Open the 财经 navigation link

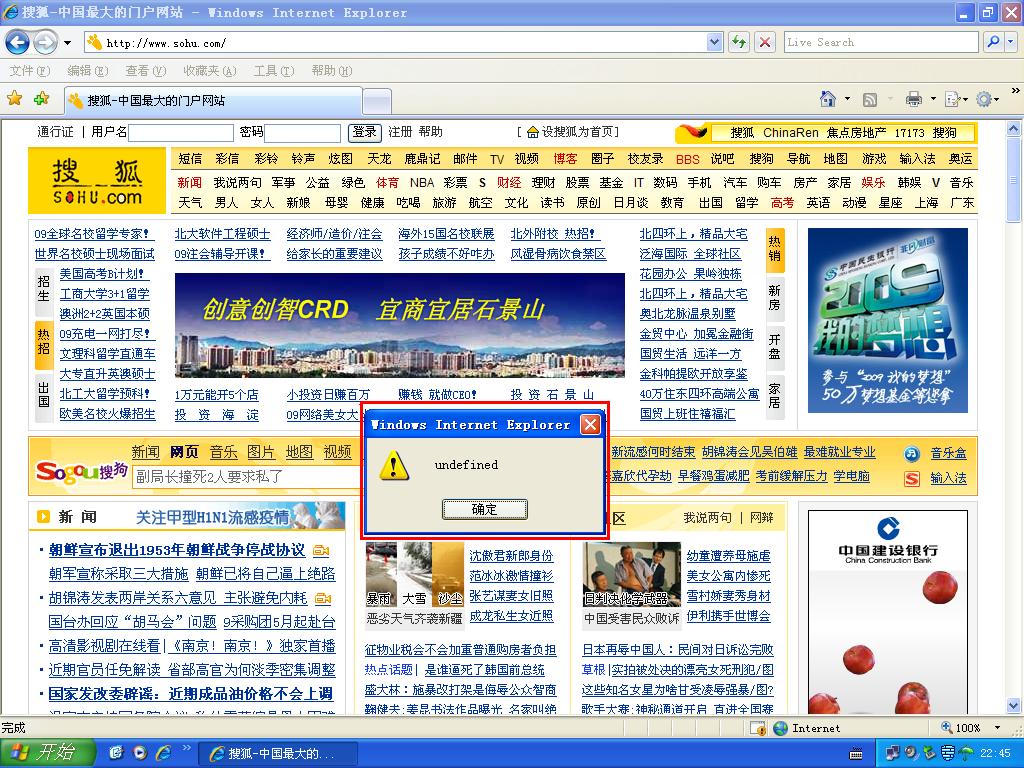click(x=509, y=182)
